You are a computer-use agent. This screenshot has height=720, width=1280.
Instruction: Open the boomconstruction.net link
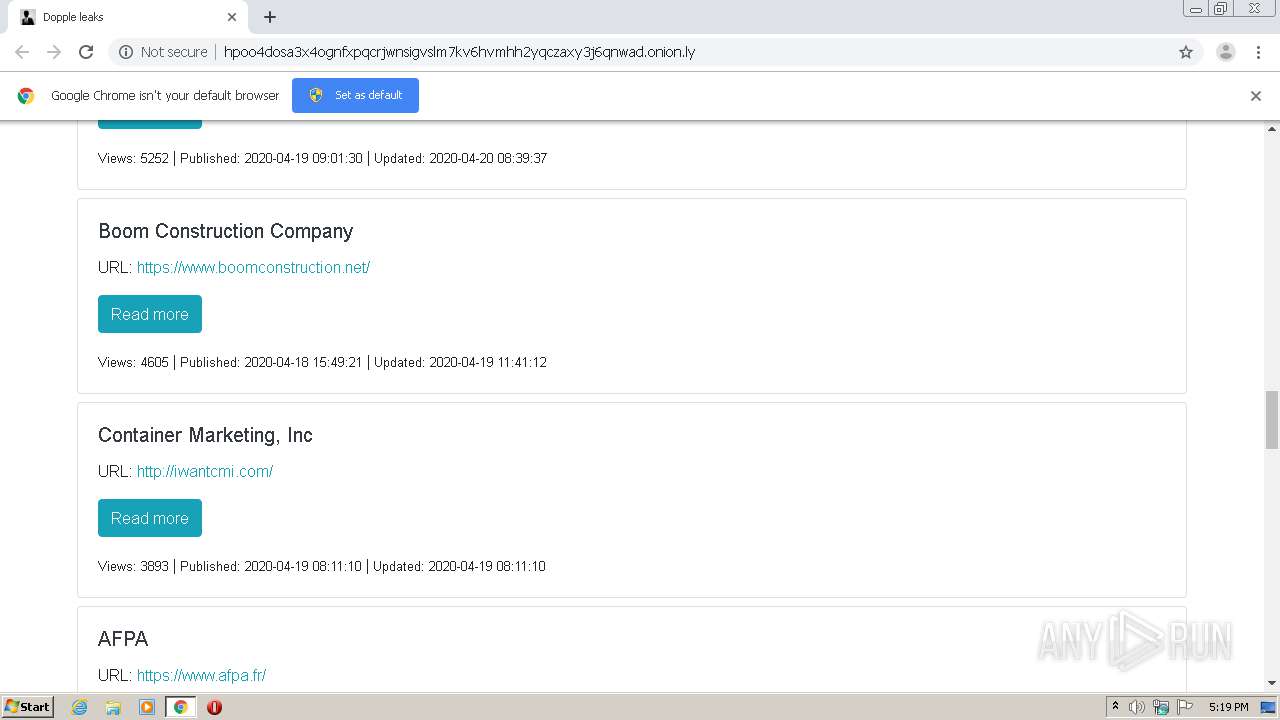point(253,267)
